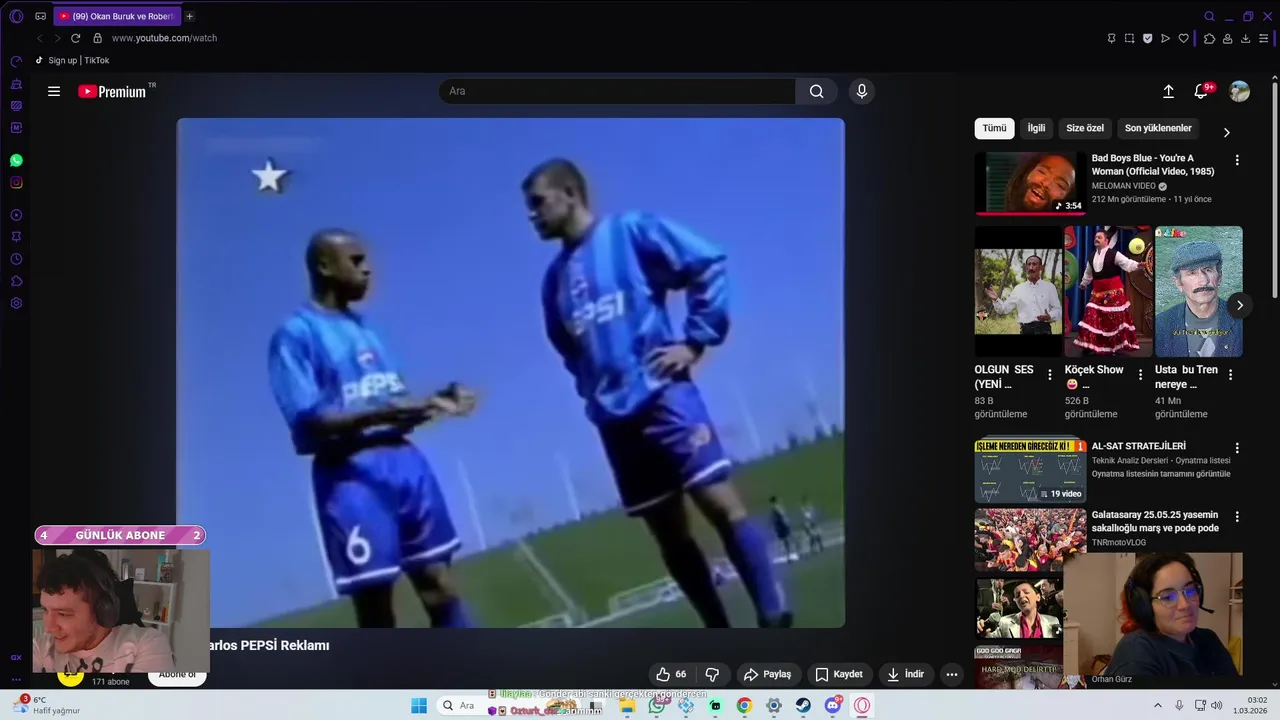Open YouTube notifications bell
Image resolution: width=1280 pixels, height=720 pixels.
(x=1201, y=91)
